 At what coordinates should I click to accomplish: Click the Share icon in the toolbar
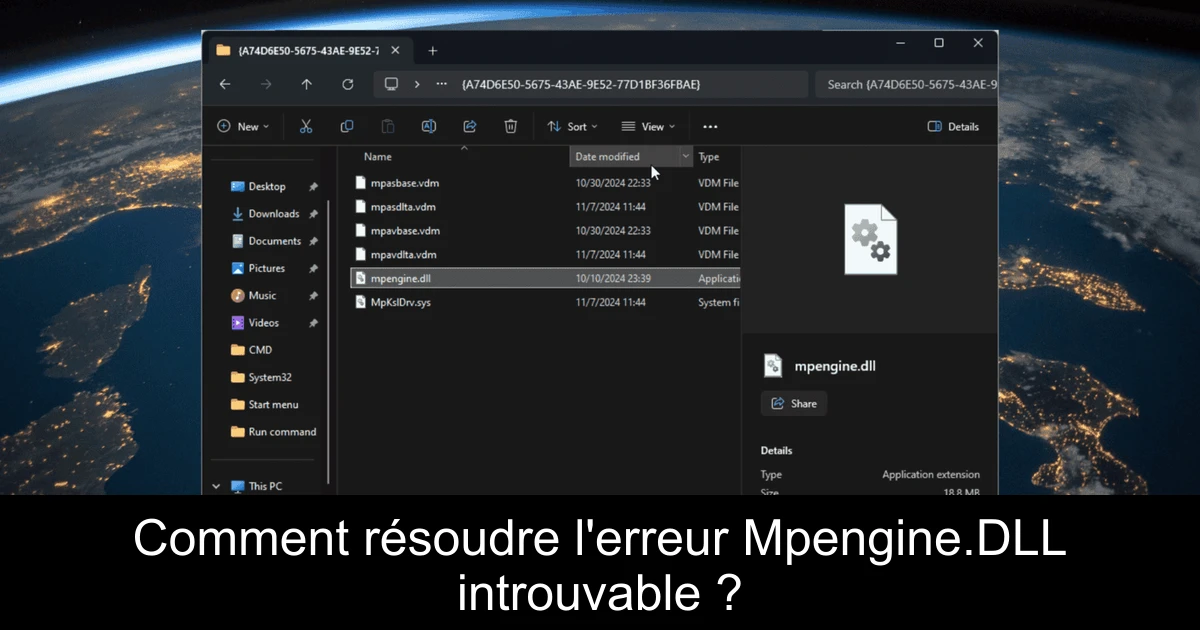(469, 126)
